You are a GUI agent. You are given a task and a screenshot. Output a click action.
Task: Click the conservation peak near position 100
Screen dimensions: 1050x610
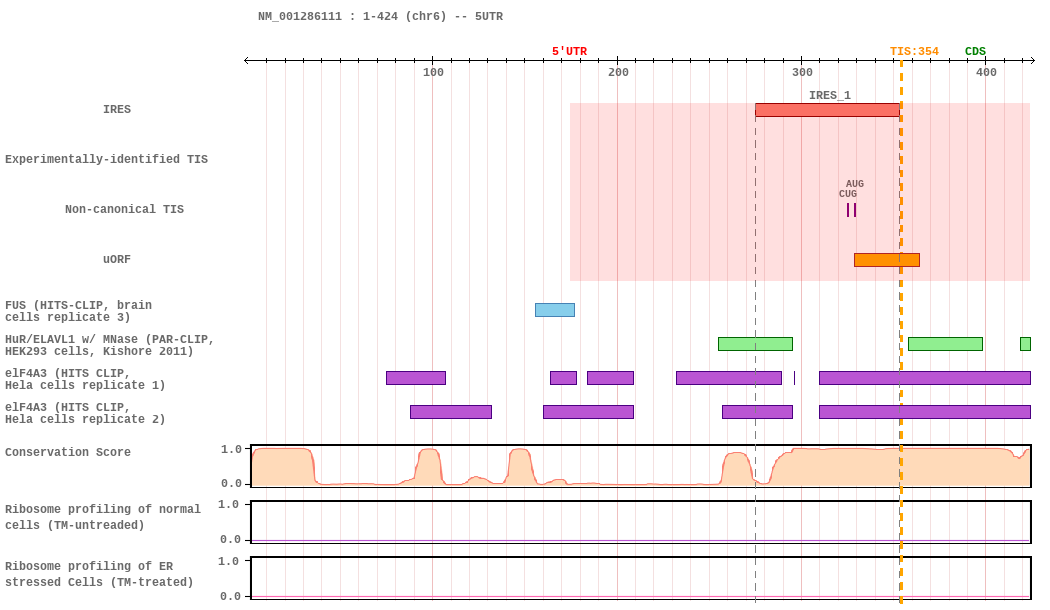[x=429, y=465]
